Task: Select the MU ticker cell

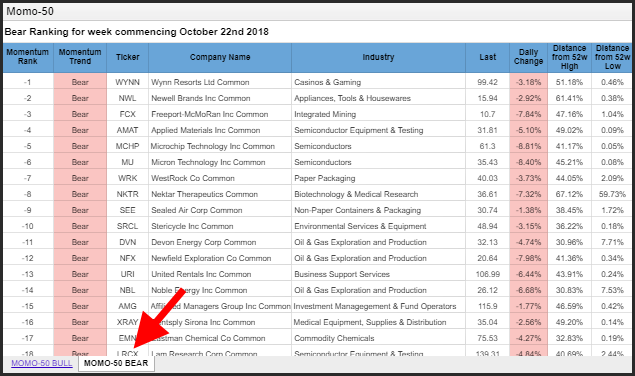Action: tap(128, 162)
